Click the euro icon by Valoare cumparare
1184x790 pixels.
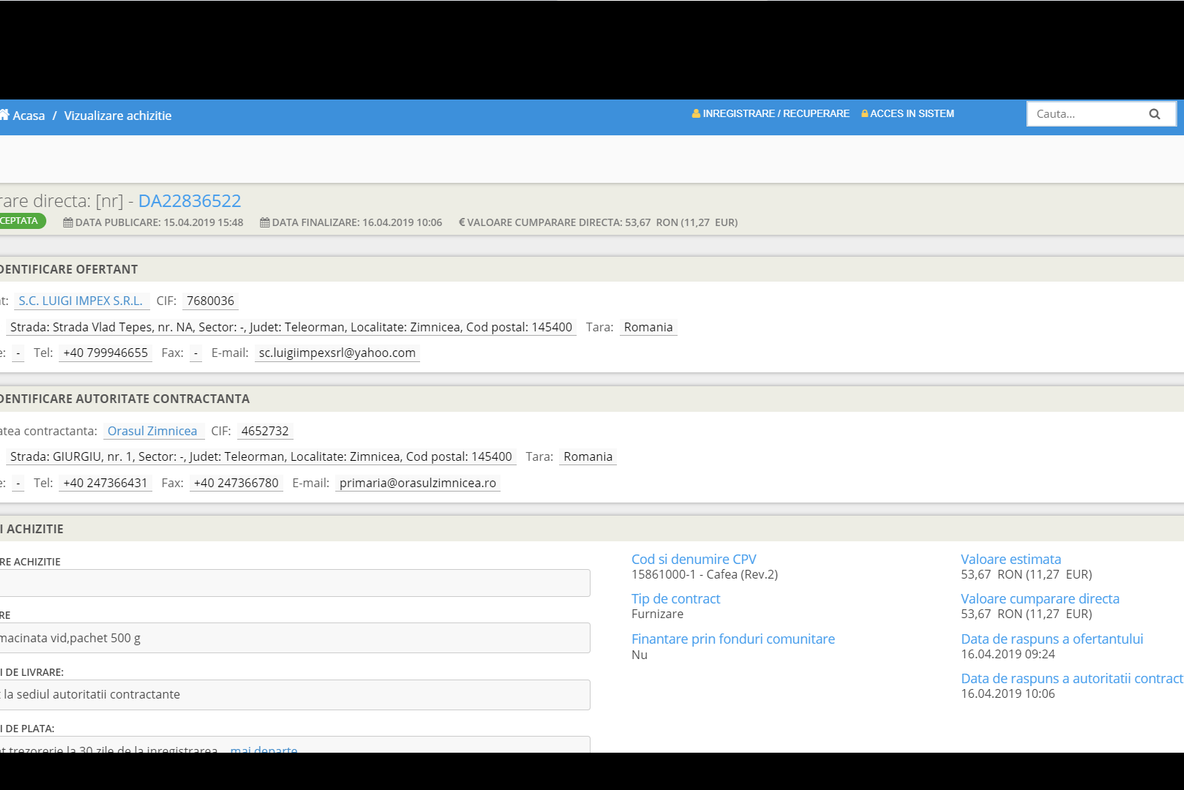click(x=462, y=223)
